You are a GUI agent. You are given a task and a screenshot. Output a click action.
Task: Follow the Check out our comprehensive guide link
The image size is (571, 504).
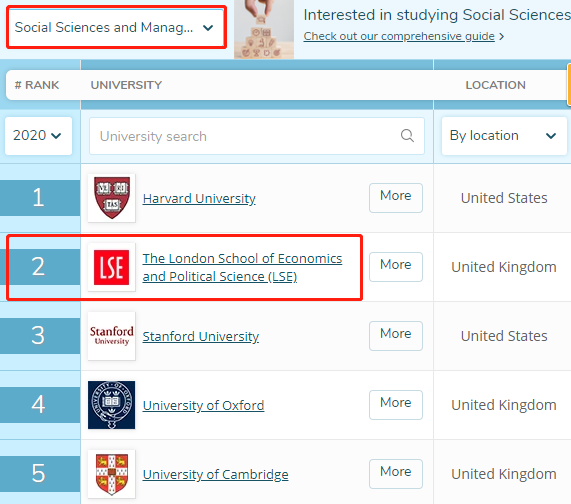(x=399, y=36)
